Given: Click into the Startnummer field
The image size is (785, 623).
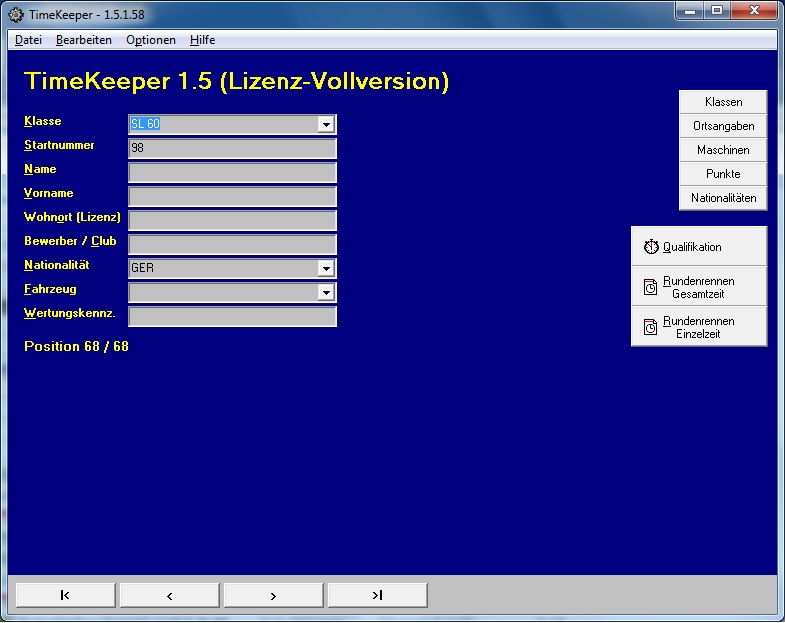Looking at the screenshot, I should [232, 148].
